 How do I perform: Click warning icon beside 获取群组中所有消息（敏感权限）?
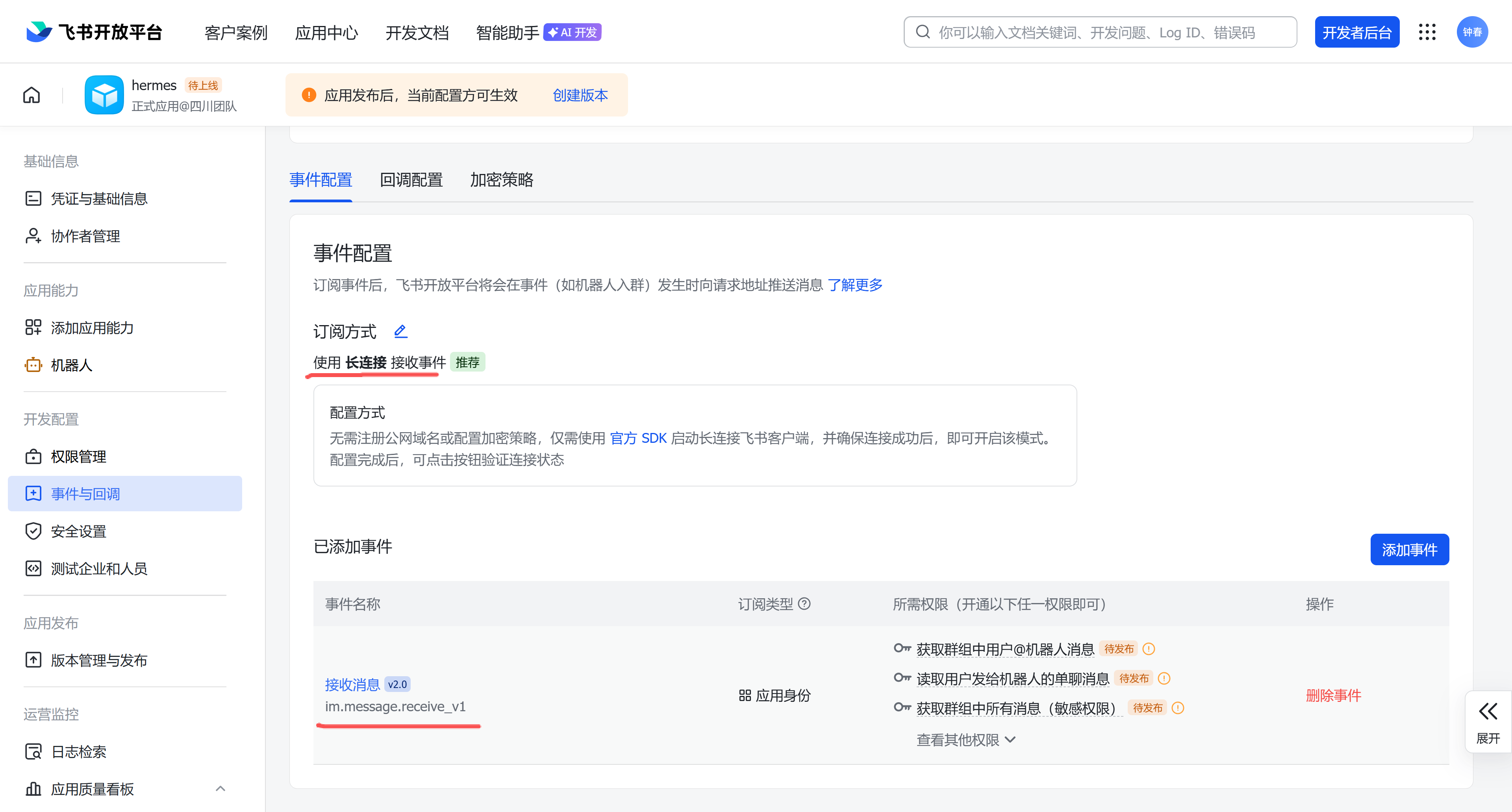(1178, 708)
